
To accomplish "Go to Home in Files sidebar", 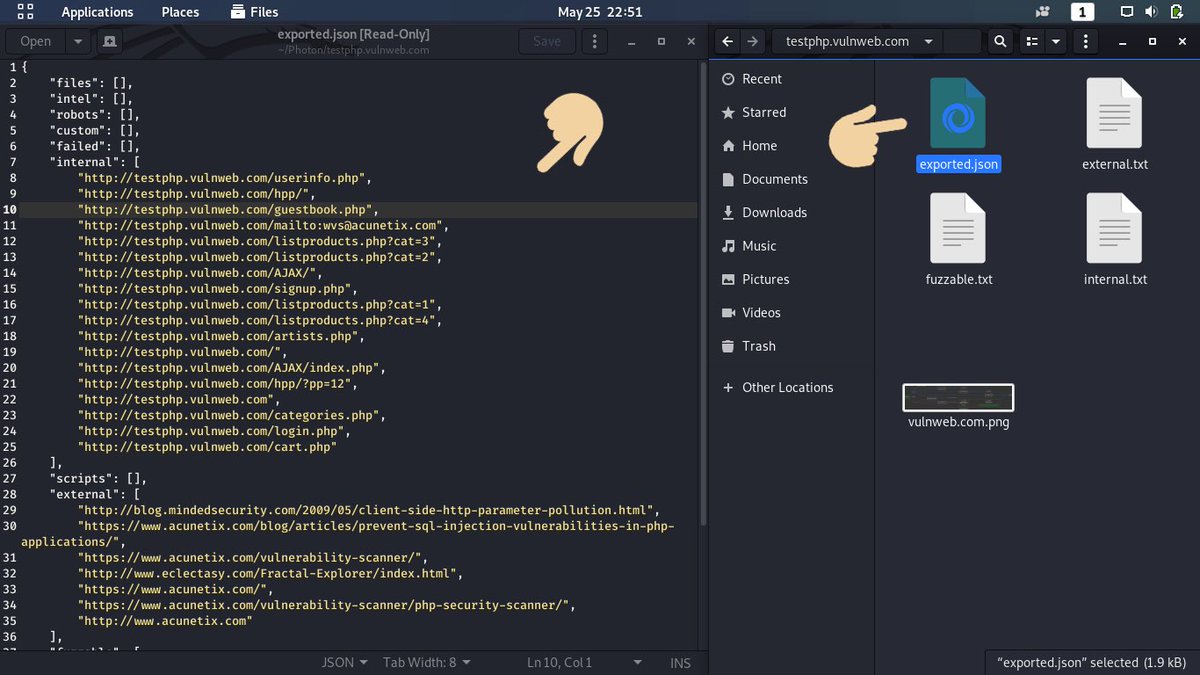I will coord(759,145).
